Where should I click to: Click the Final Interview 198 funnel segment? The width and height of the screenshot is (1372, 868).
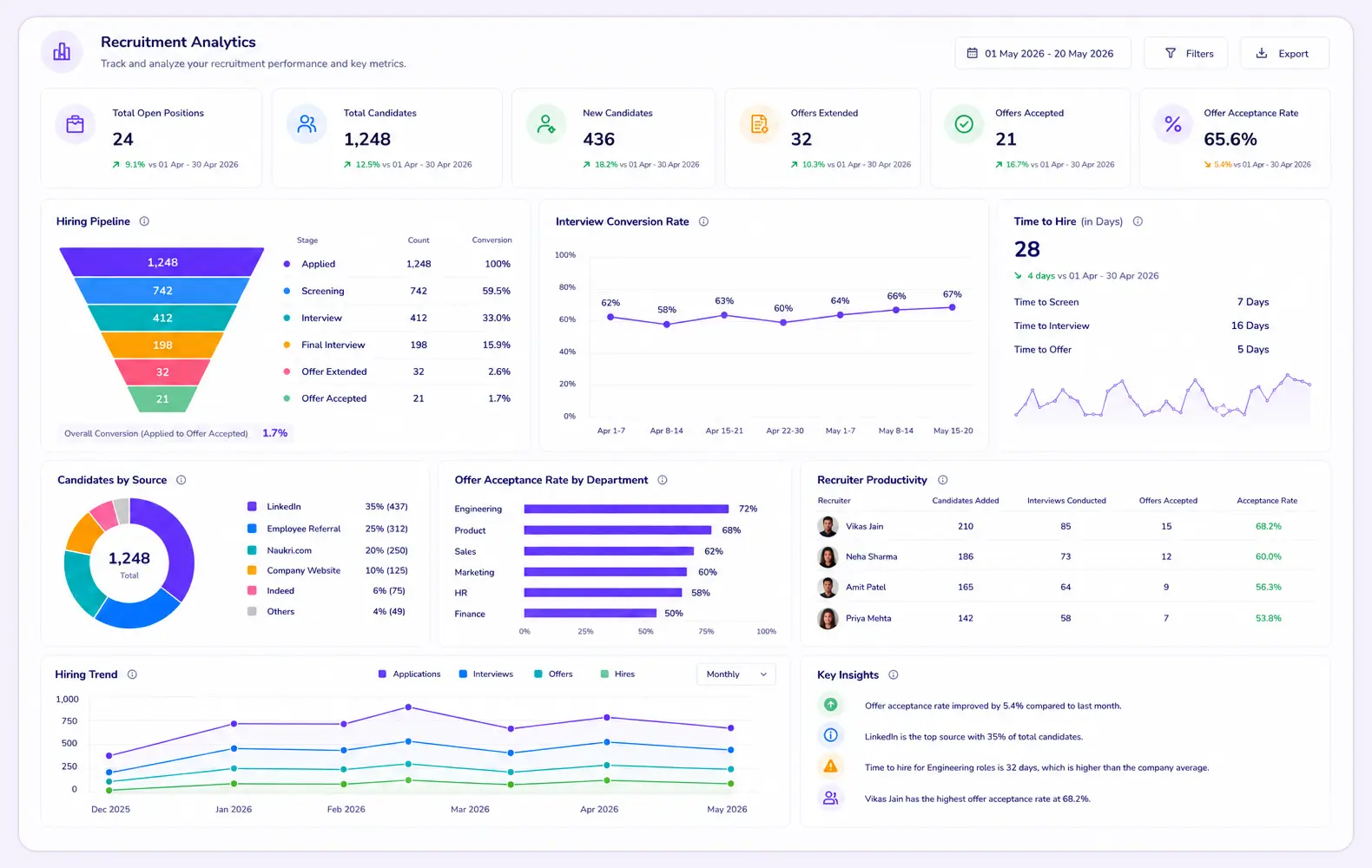(162, 345)
